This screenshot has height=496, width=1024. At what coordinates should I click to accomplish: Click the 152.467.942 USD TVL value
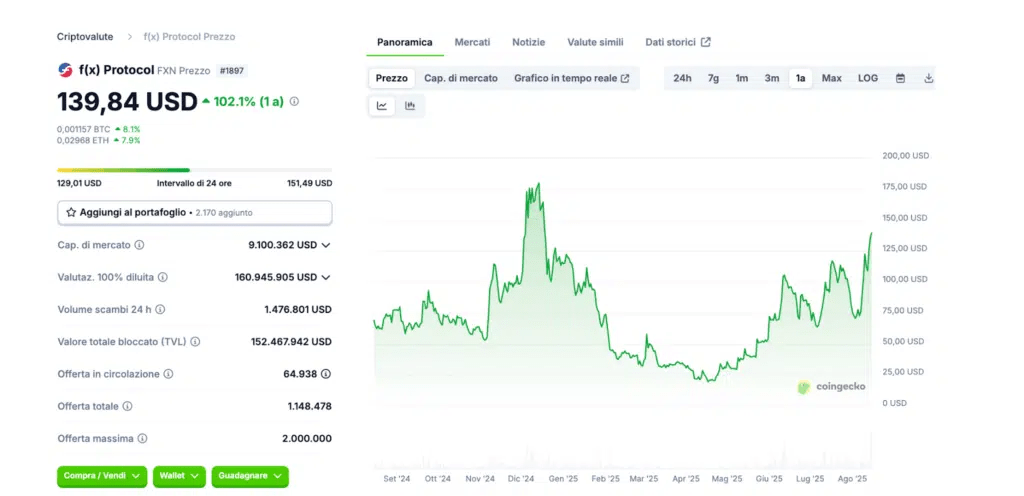tap(291, 341)
